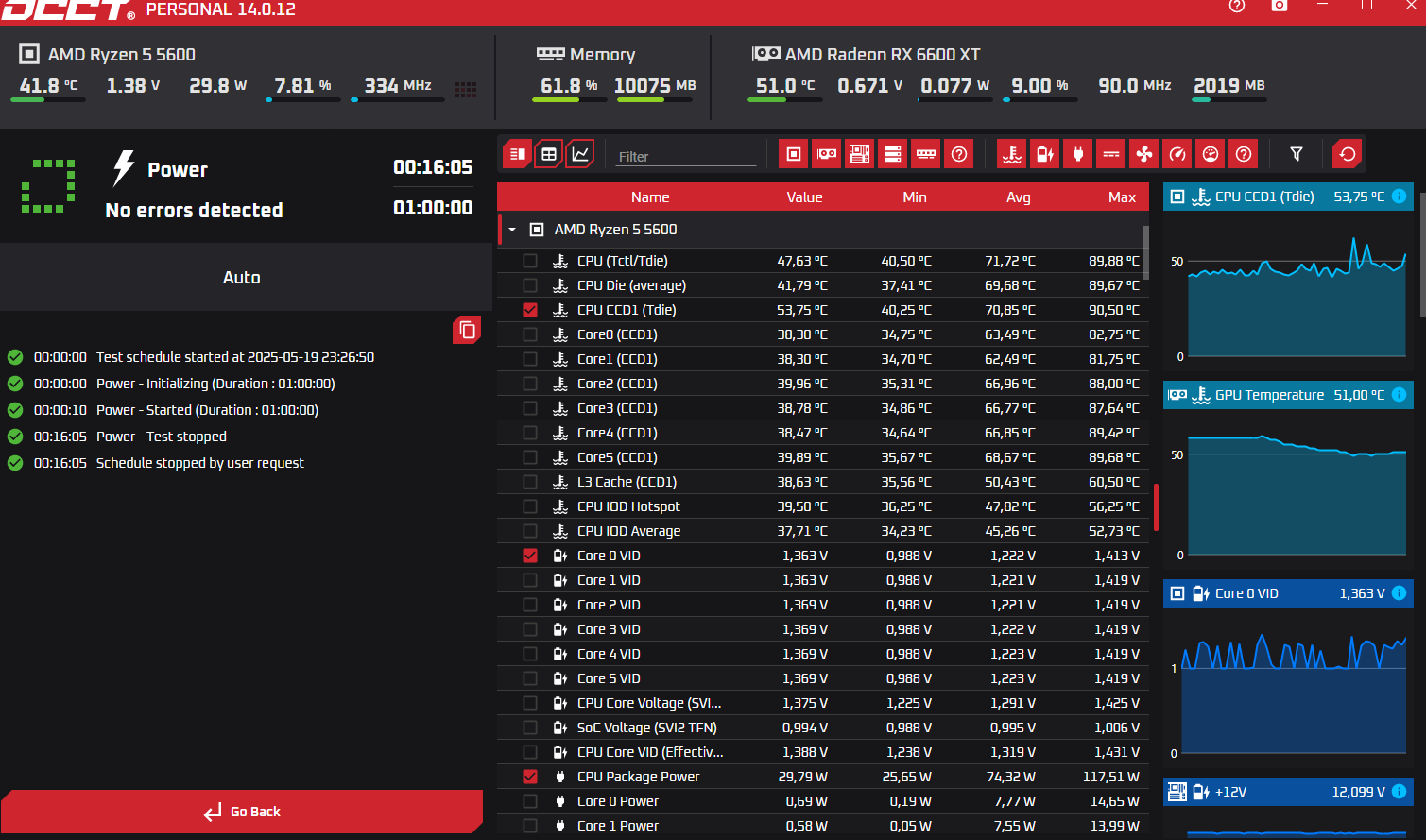Viewport: 1426px width, 840px height.
Task: Click the CPU Core VID (Effectiv... row name
Action: coord(650,752)
